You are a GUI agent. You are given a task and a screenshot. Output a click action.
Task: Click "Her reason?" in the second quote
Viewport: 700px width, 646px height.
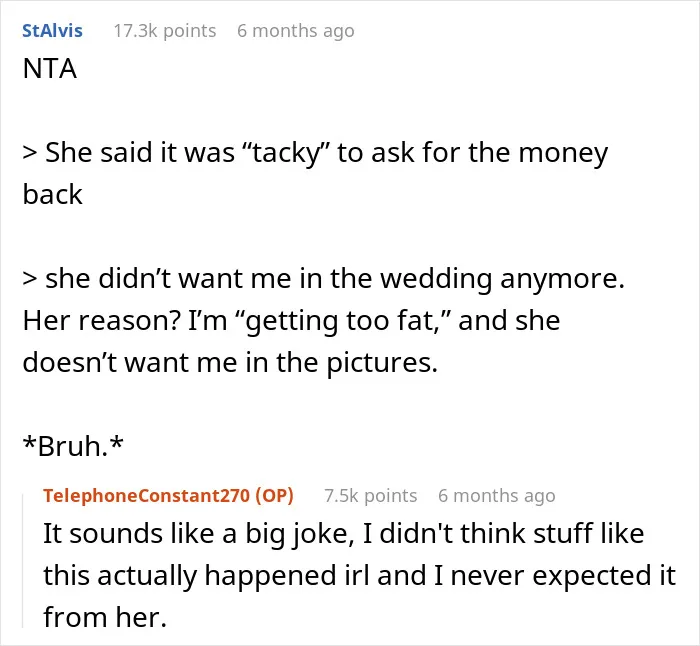[x=102, y=321]
